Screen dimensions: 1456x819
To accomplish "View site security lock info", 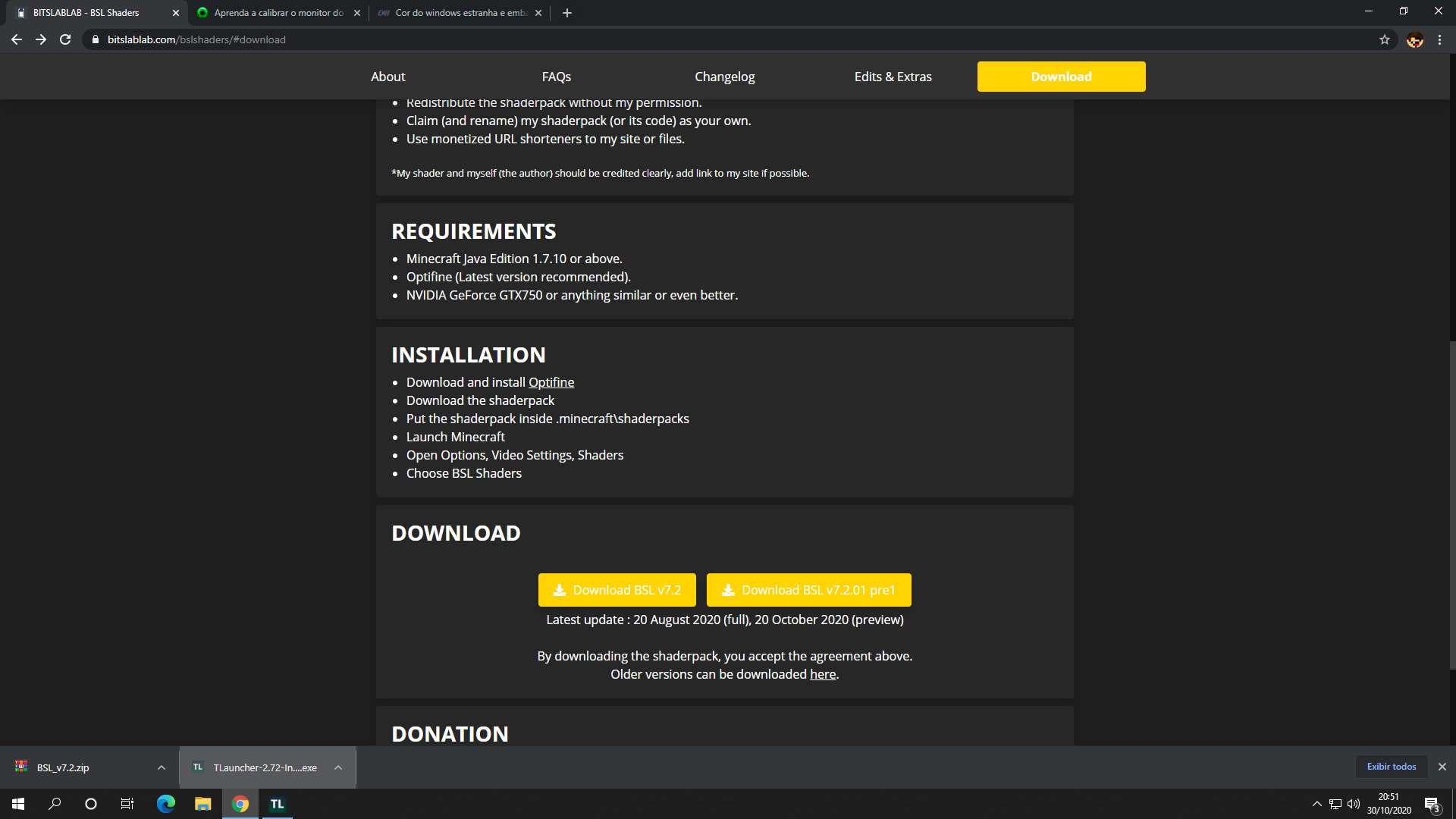I will coord(96,39).
